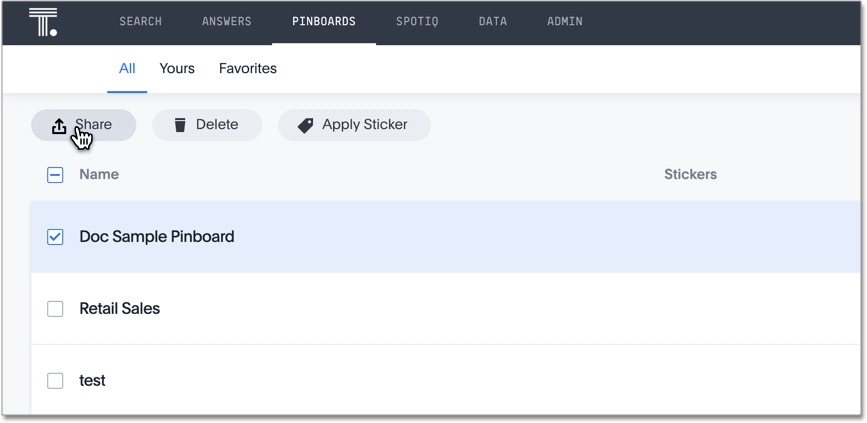Image resolution: width=867 pixels, height=423 pixels.
Task: Switch to the Yours tab
Action: [x=177, y=69]
